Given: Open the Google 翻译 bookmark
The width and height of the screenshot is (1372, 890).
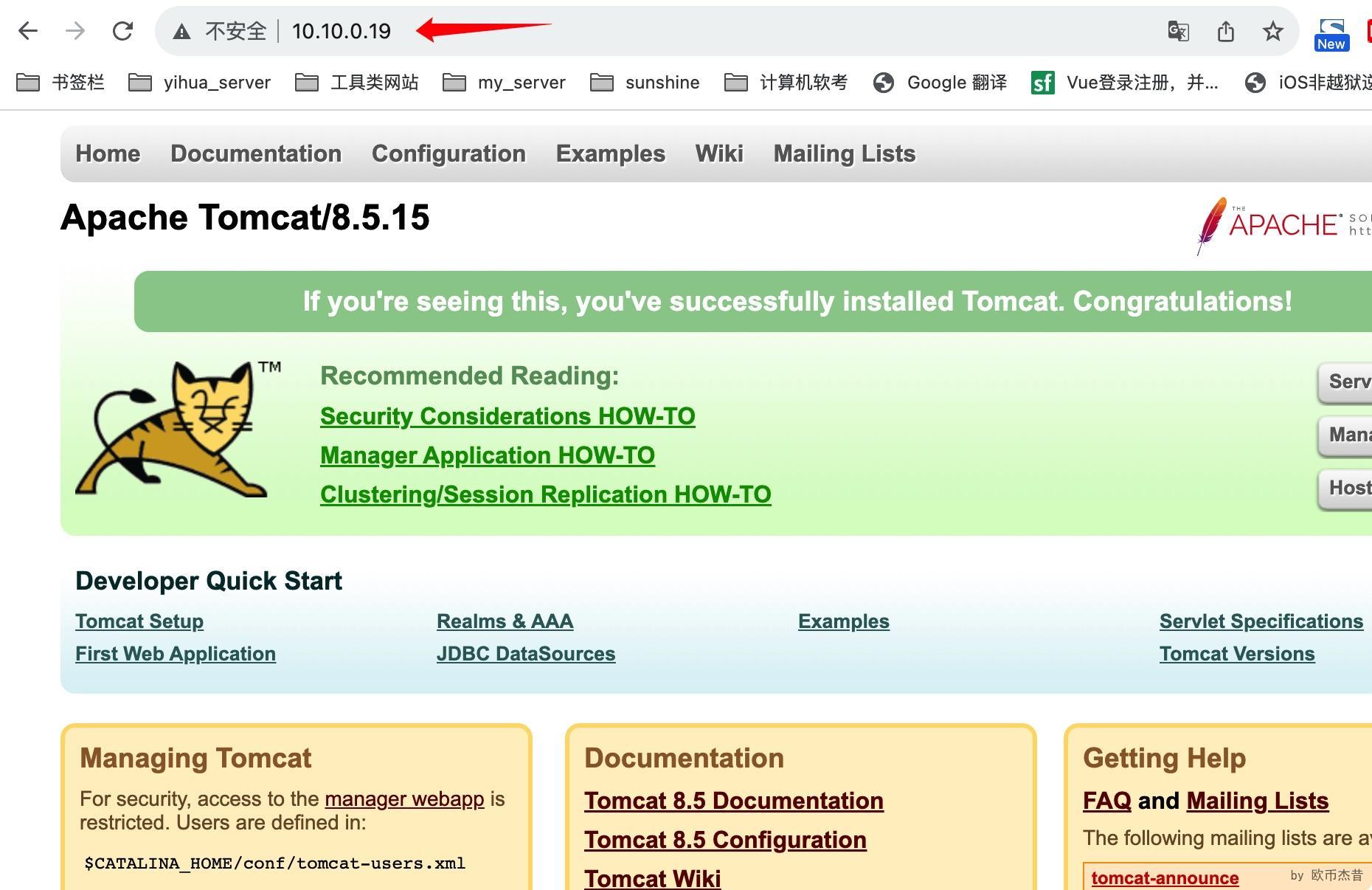Looking at the screenshot, I should tap(940, 83).
